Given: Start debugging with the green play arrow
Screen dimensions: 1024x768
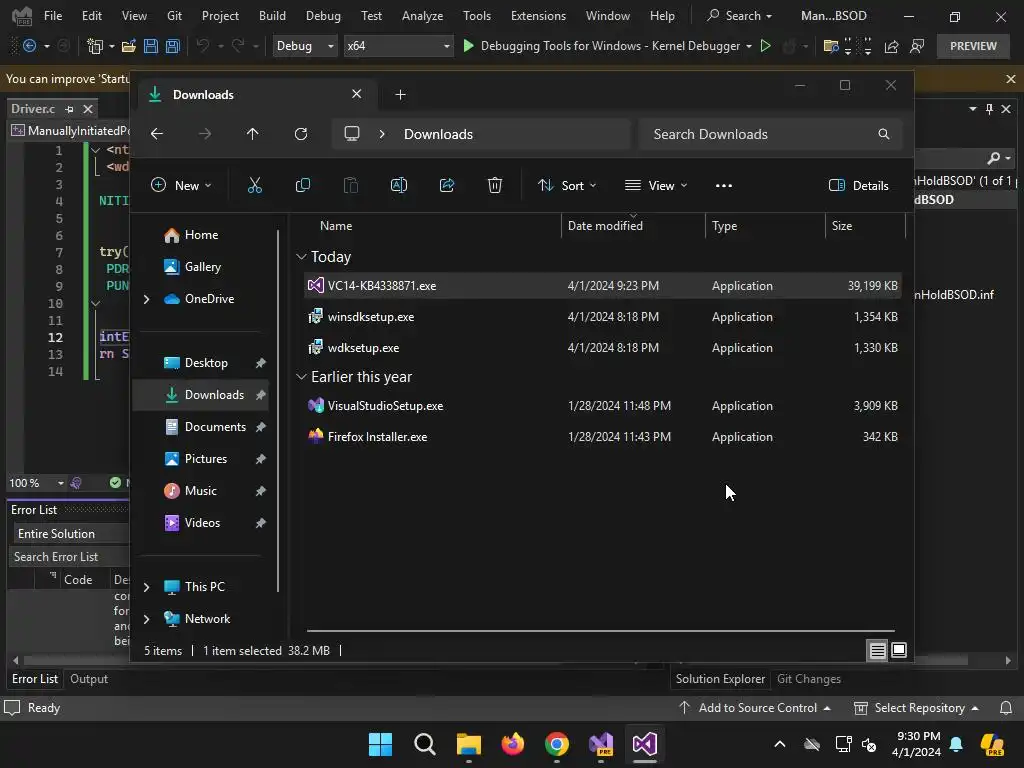Looking at the screenshot, I should coord(468,46).
